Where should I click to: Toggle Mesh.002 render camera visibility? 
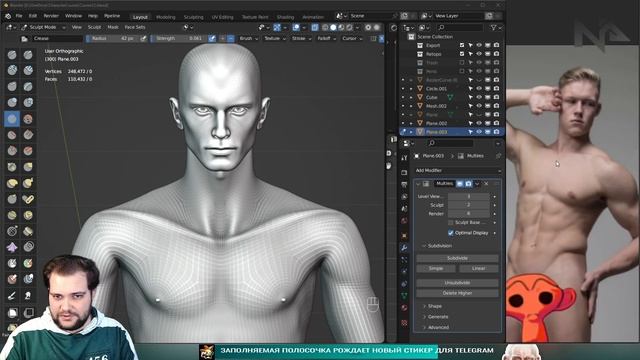click(496, 106)
